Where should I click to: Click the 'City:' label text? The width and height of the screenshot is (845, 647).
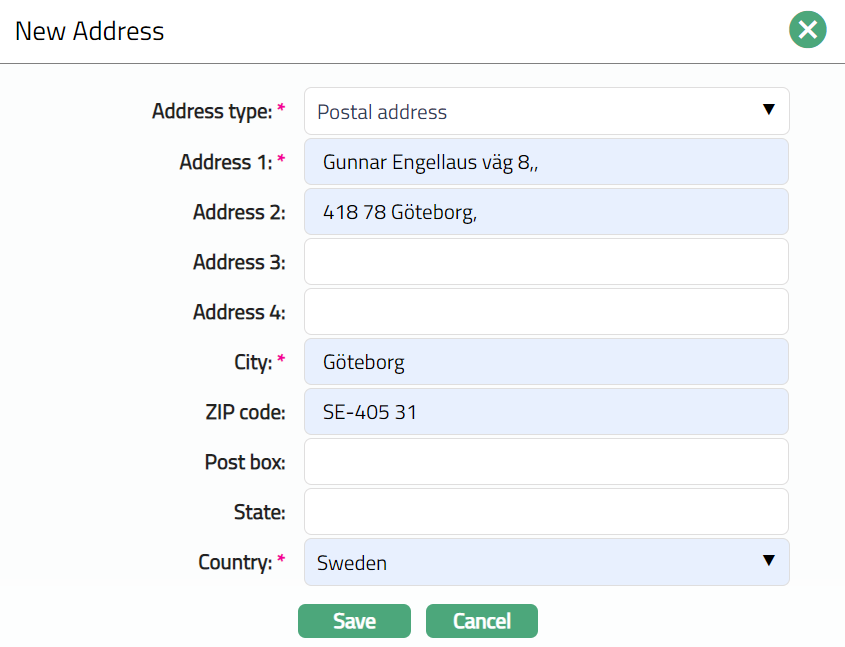coord(254,362)
